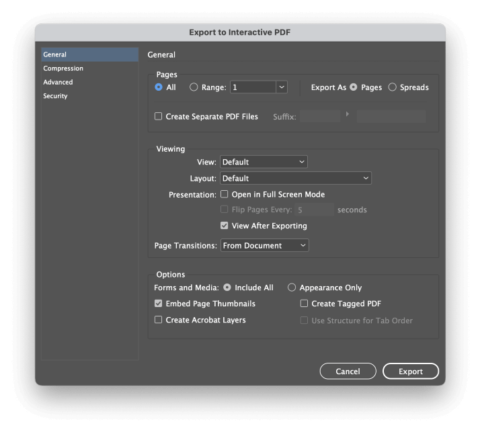Uncheck Embed Page Thumbnails
Image resolution: width=480 pixels, height=432 pixels.
pyautogui.click(x=158, y=303)
